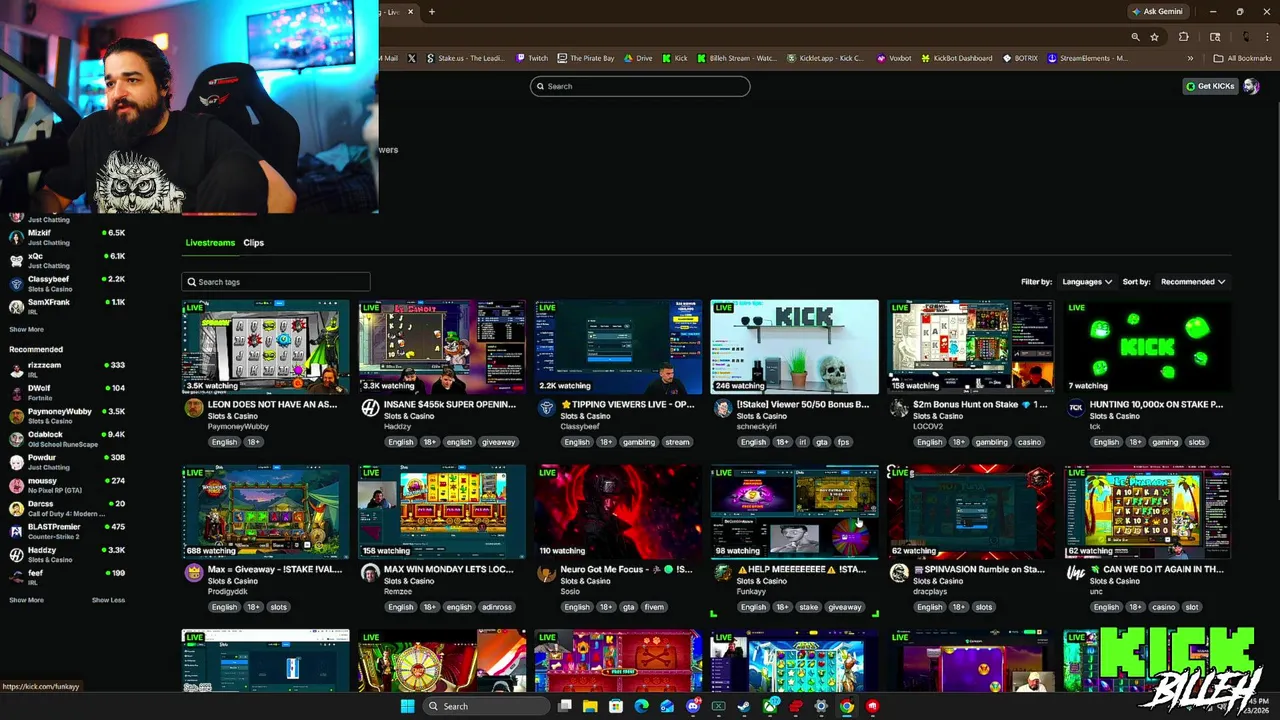
Task: Focus the Kick Search field
Action: coord(640,86)
